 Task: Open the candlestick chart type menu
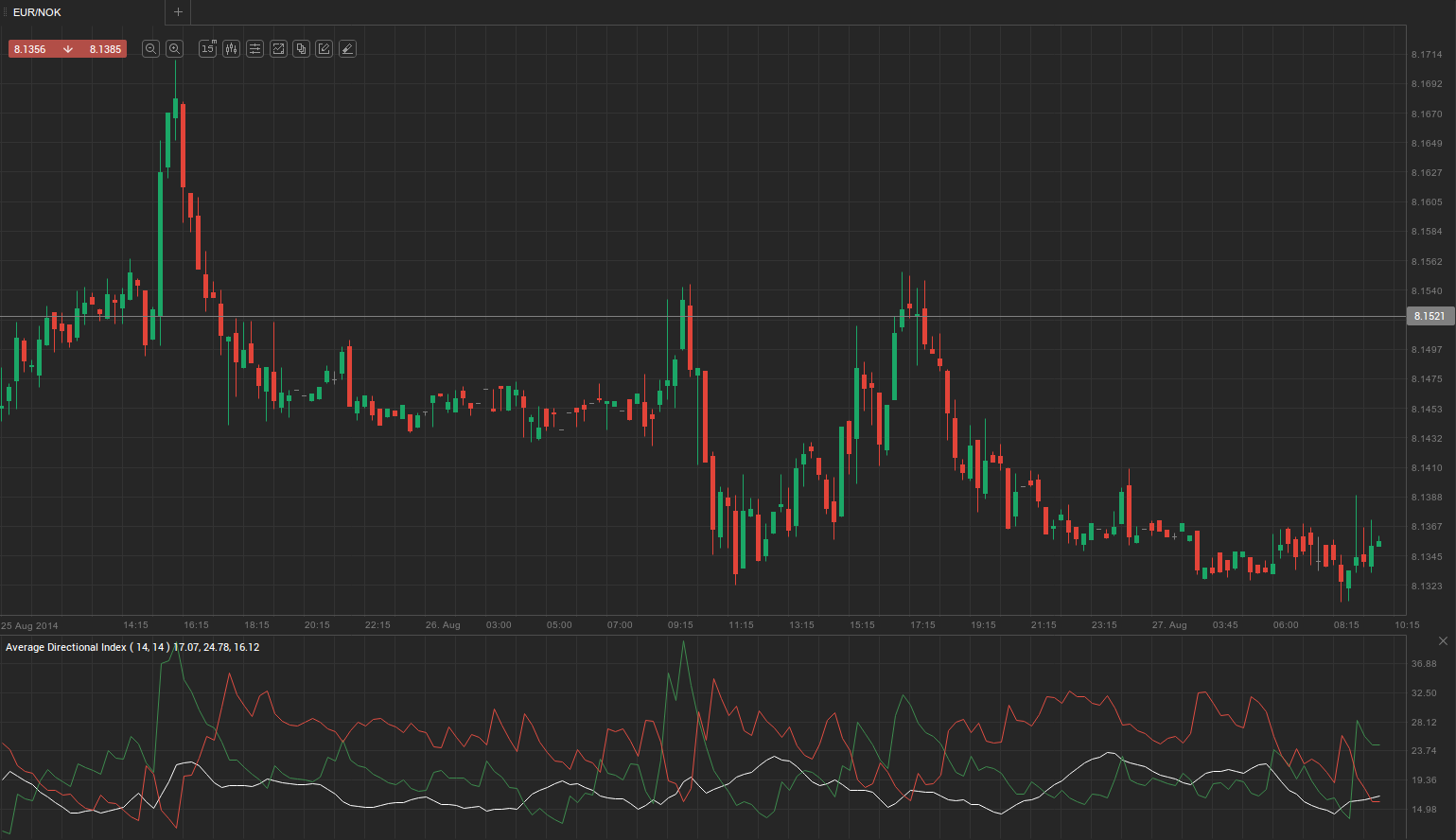pyautogui.click(x=232, y=49)
